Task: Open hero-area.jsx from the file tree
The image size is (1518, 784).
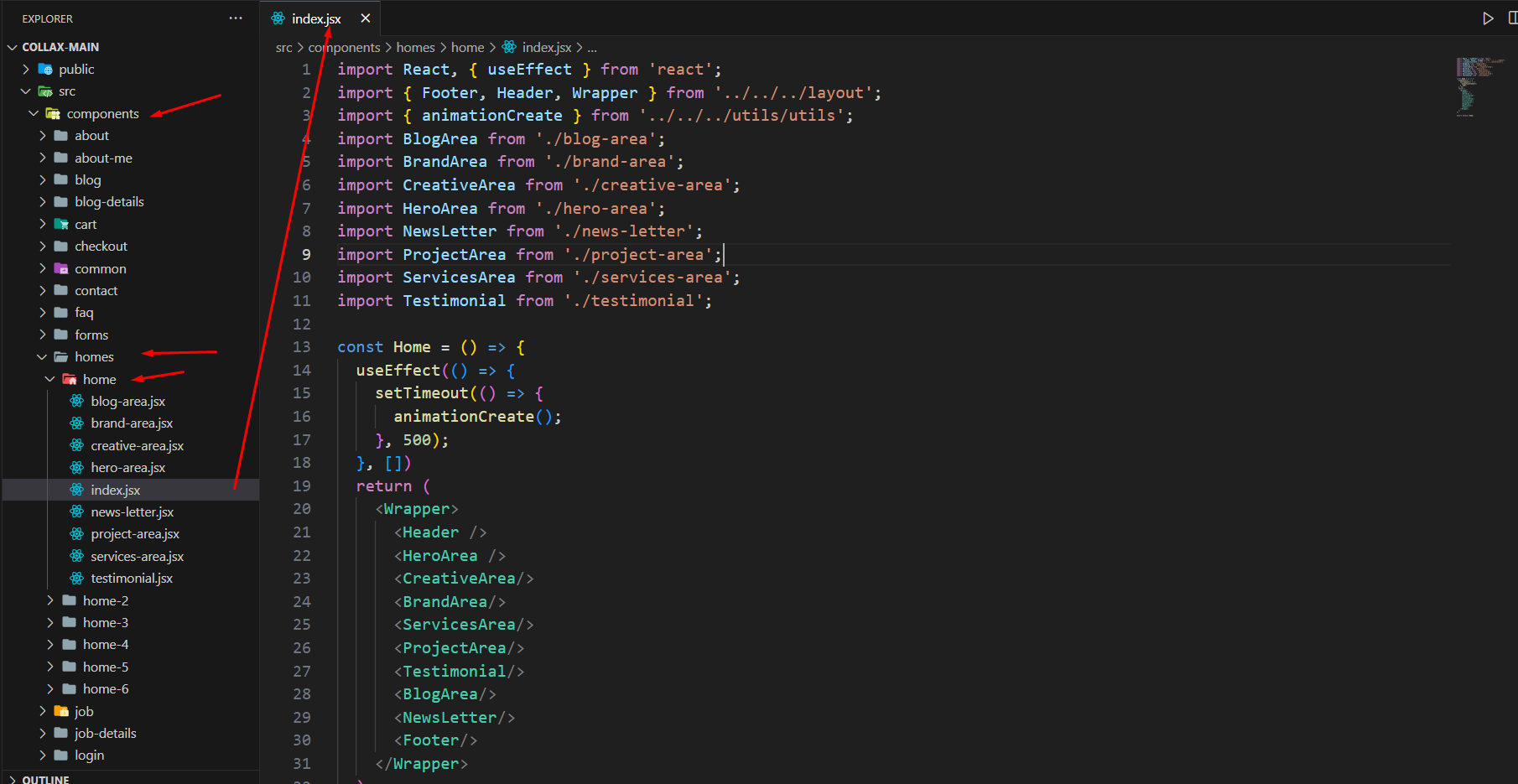Action: click(x=127, y=468)
